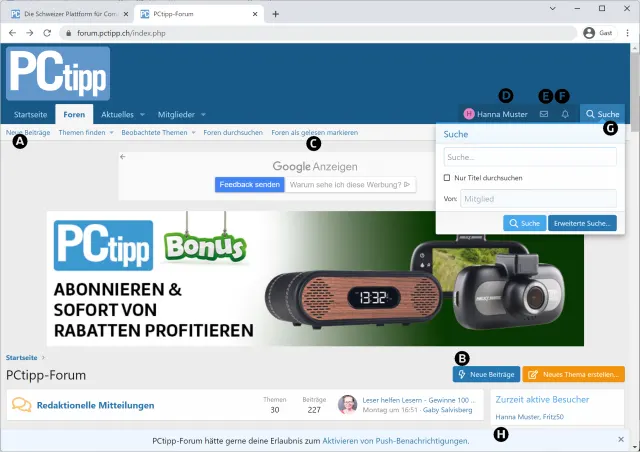Click Fritz50 in active visitors
The height and width of the screenshot is (452, 640).
554,417
